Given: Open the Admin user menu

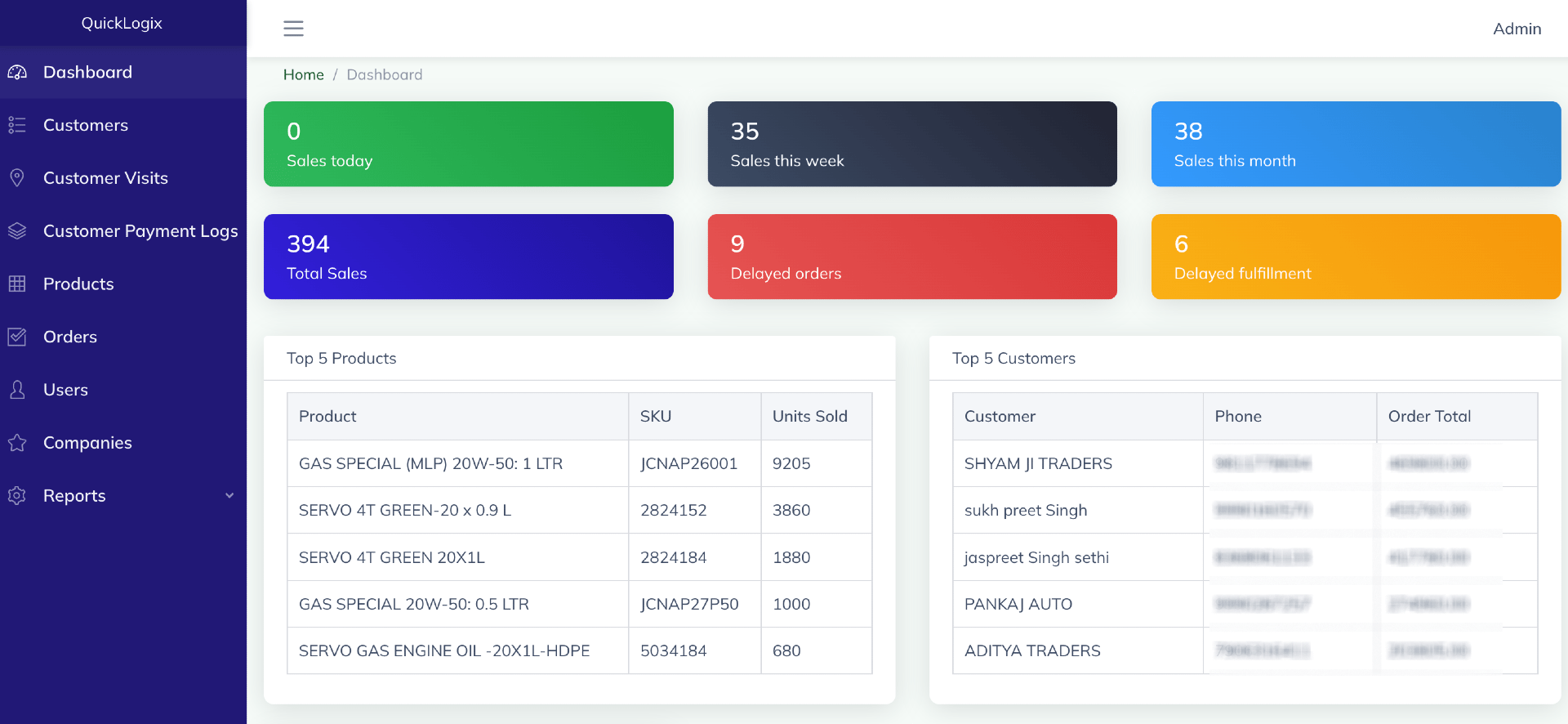Looking at the screenshot, I should [x=1517, y=29].
